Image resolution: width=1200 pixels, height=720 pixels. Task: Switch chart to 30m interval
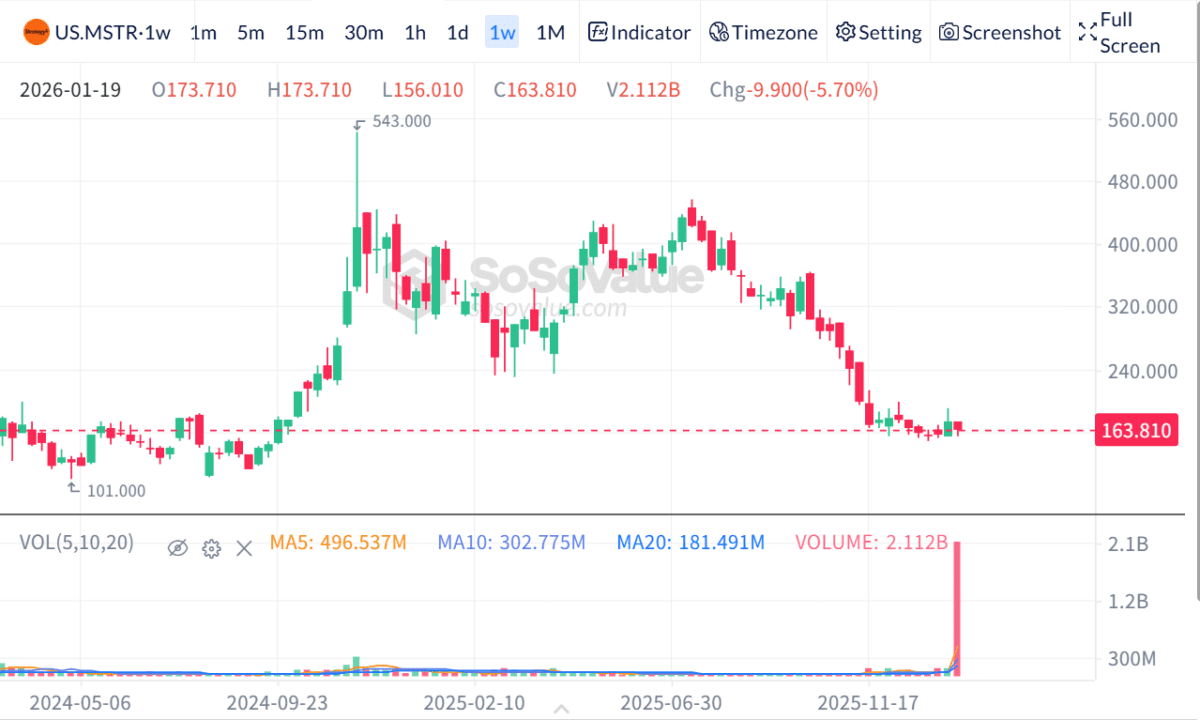click(364, 33)
